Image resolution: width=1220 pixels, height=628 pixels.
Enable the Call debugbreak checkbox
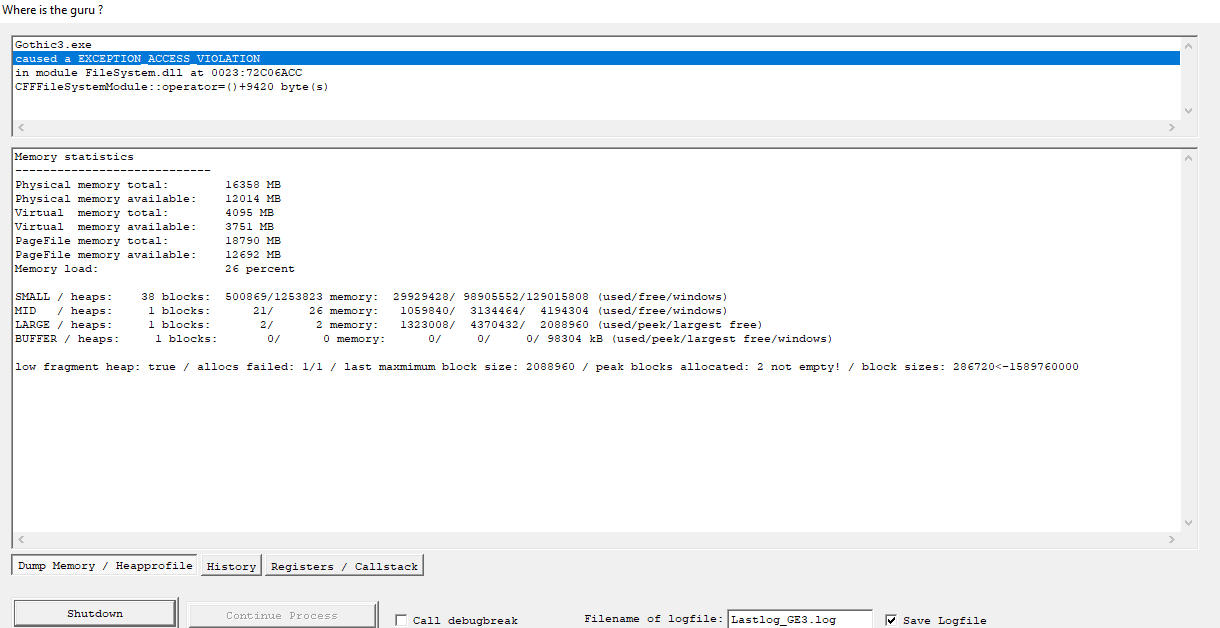tap(401, 620)
